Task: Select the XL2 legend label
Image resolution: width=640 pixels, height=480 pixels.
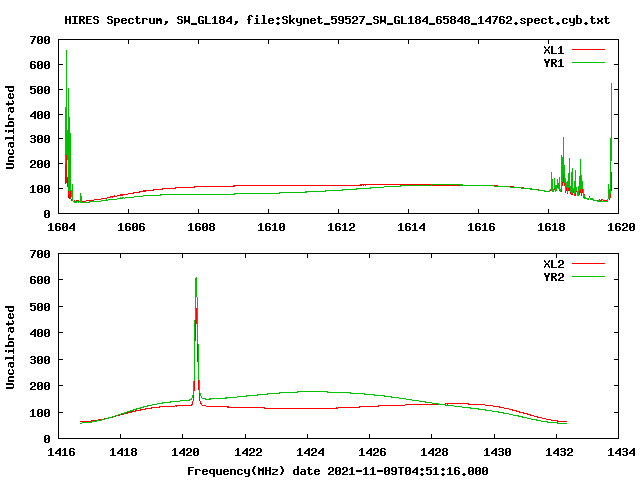Action: [x=553, y=264]
